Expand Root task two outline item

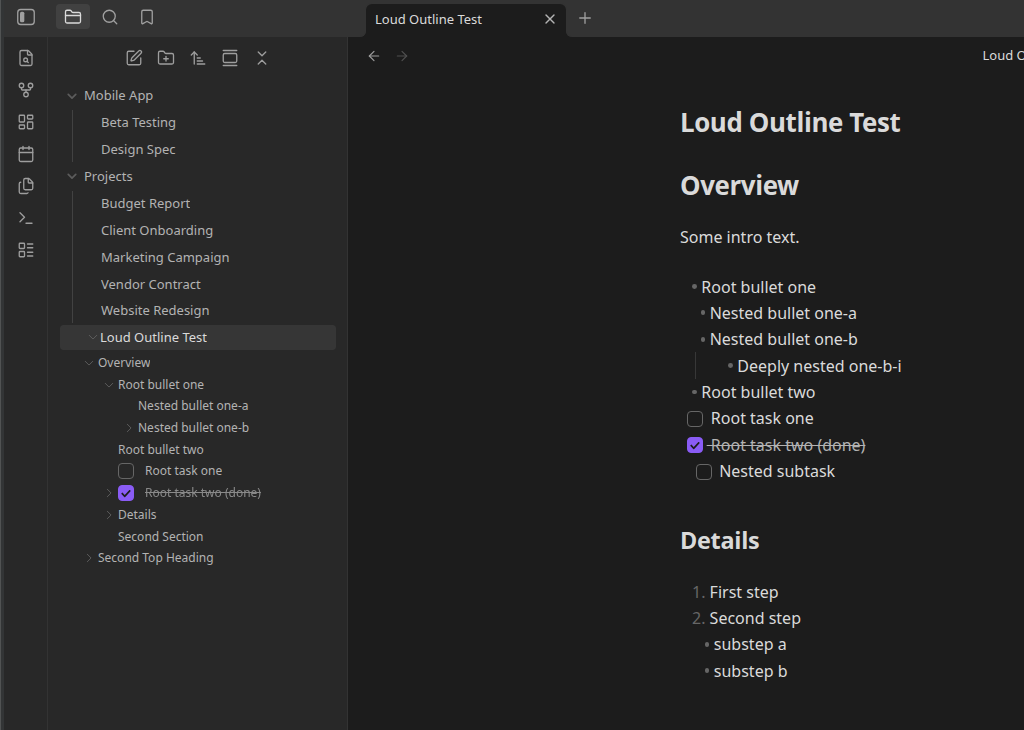(x=108, y=493)
